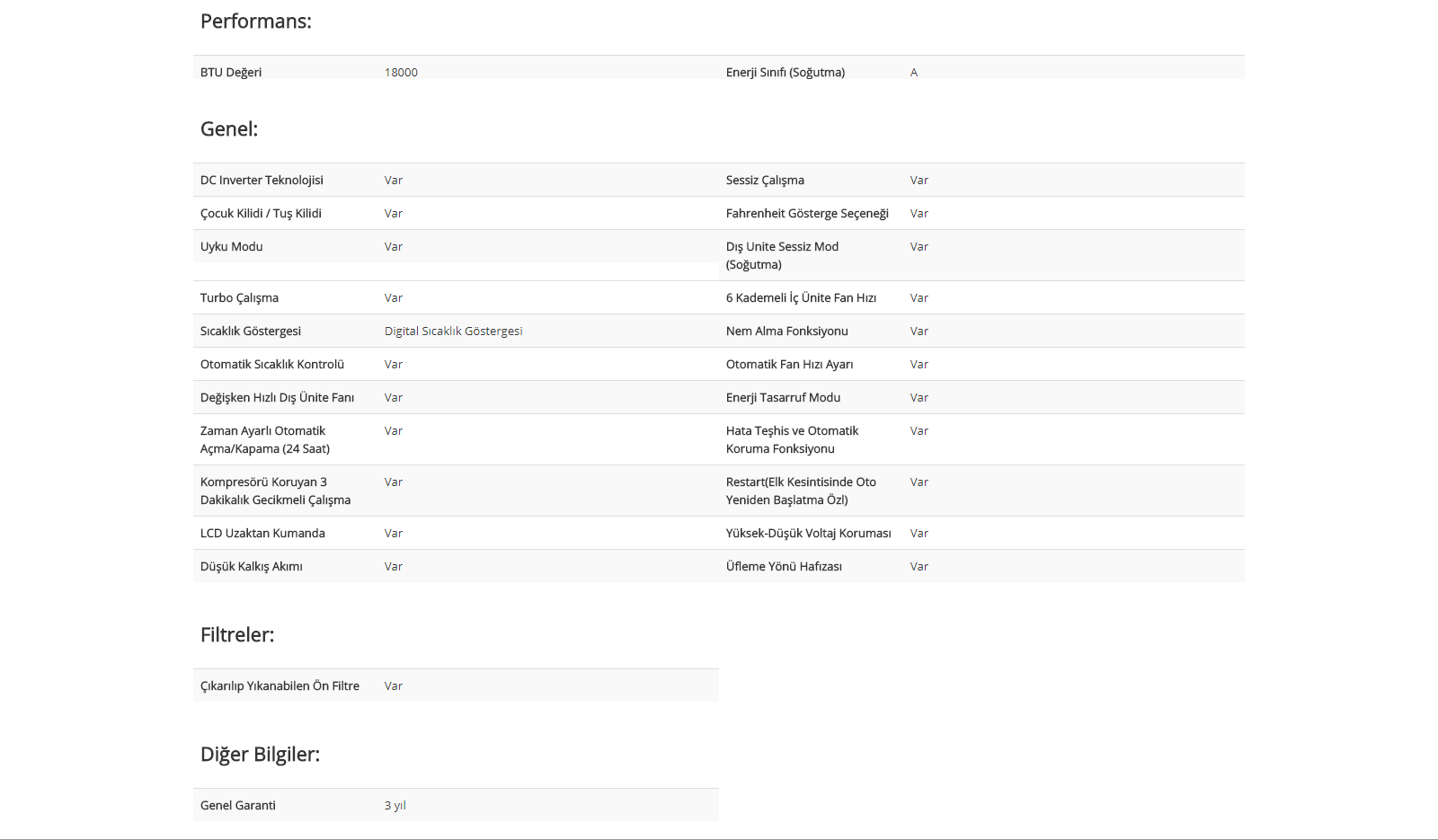Click the Yüksek-Düşük Voltaj Koruması label

pyautogui.click(x=809, y=533)
